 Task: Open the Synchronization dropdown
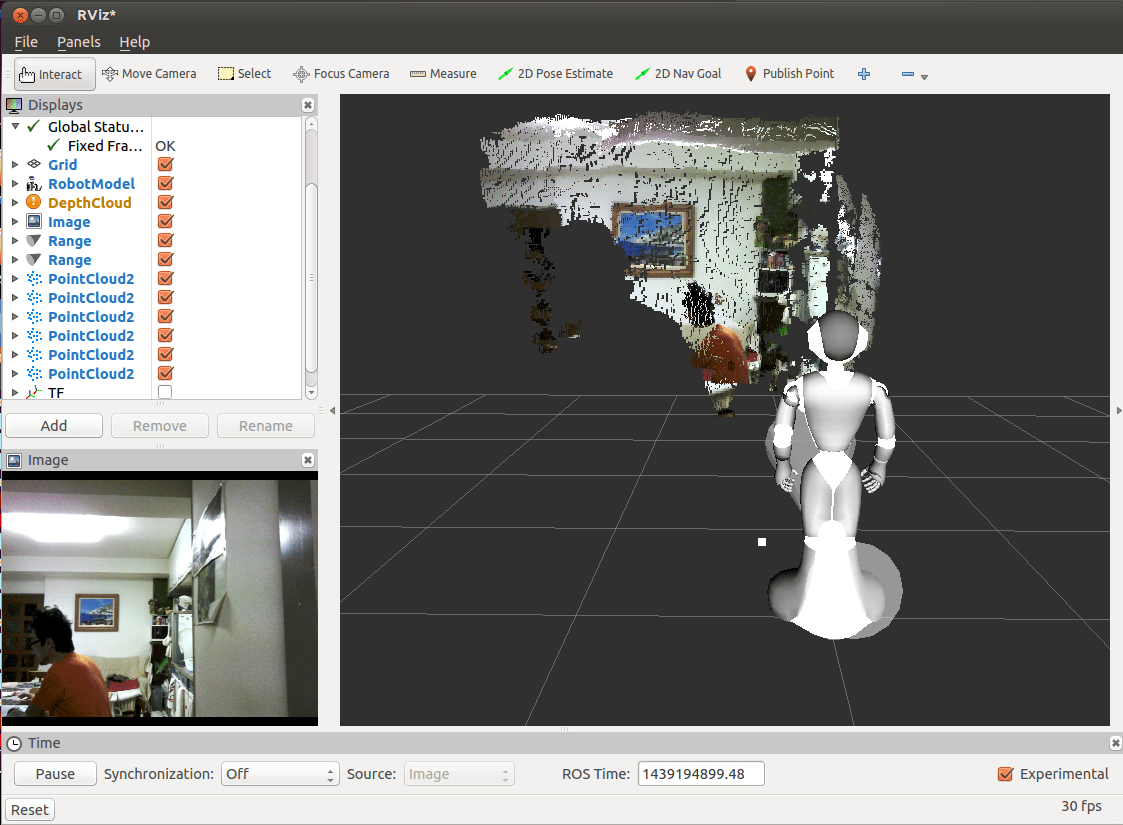click(280, 774)
